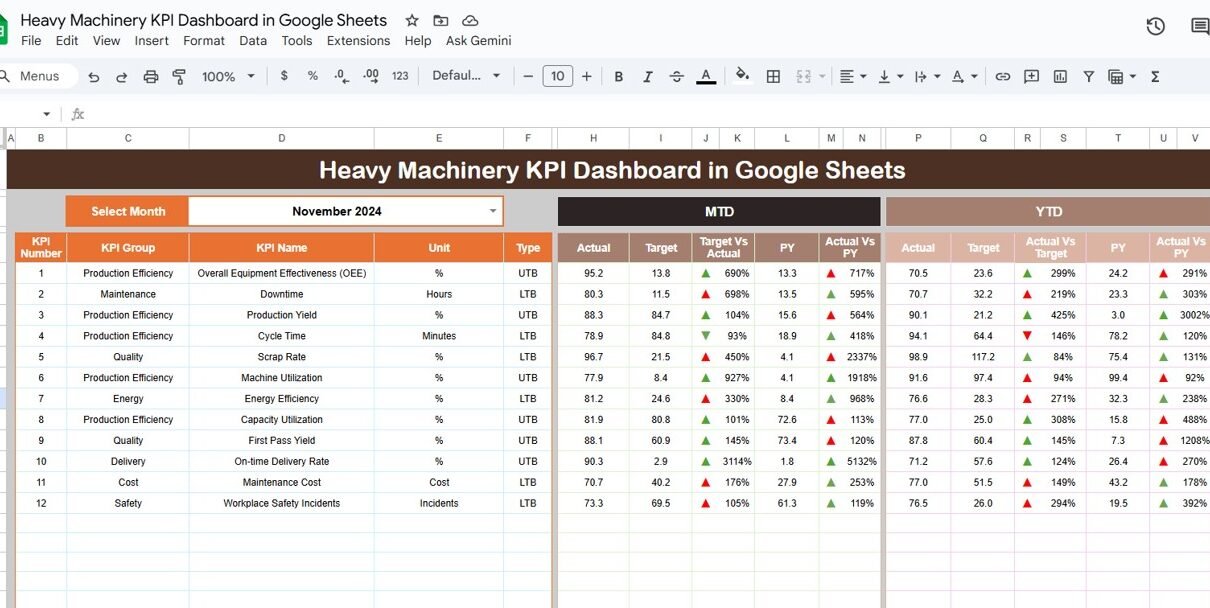
Task: Toggle strikethrough formatting
Action: (x=676, y=77)
